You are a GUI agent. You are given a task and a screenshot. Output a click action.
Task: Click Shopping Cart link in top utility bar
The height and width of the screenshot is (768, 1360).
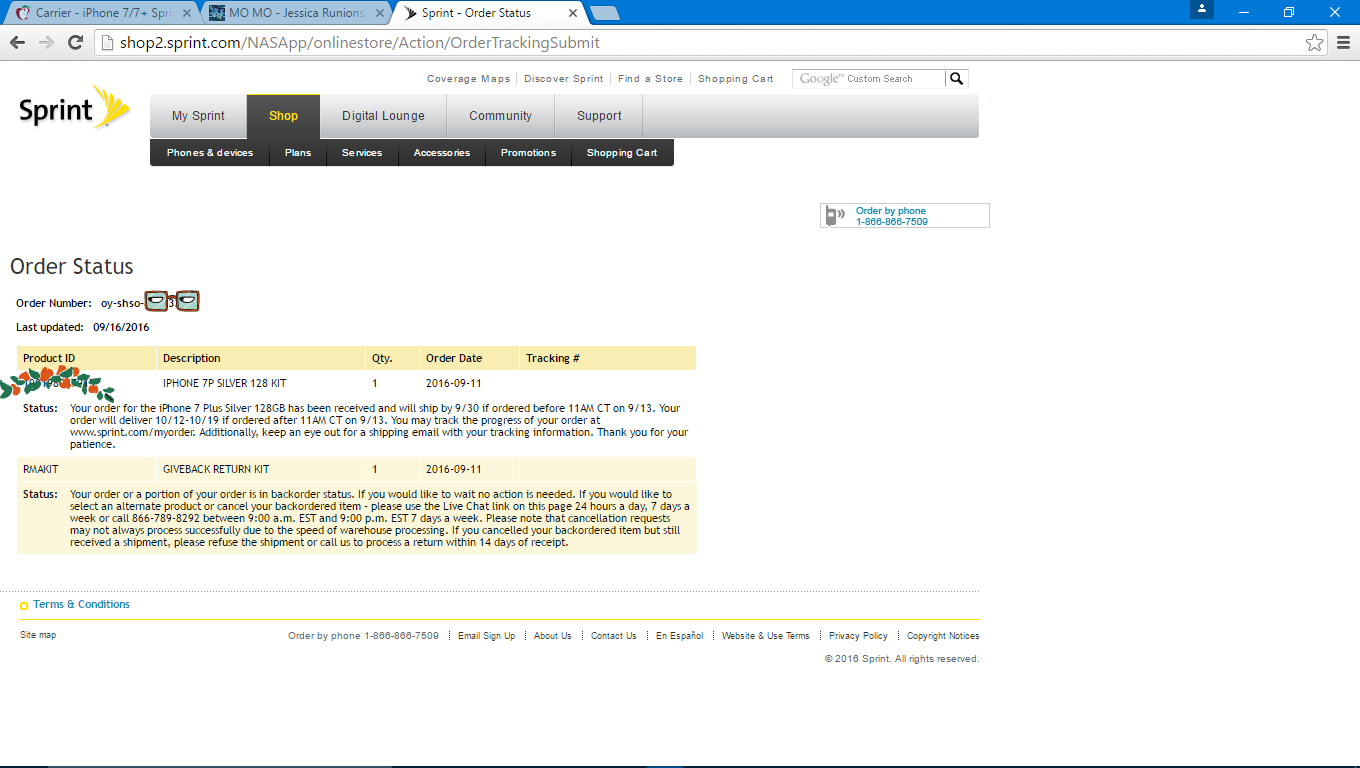click(736, 79)
